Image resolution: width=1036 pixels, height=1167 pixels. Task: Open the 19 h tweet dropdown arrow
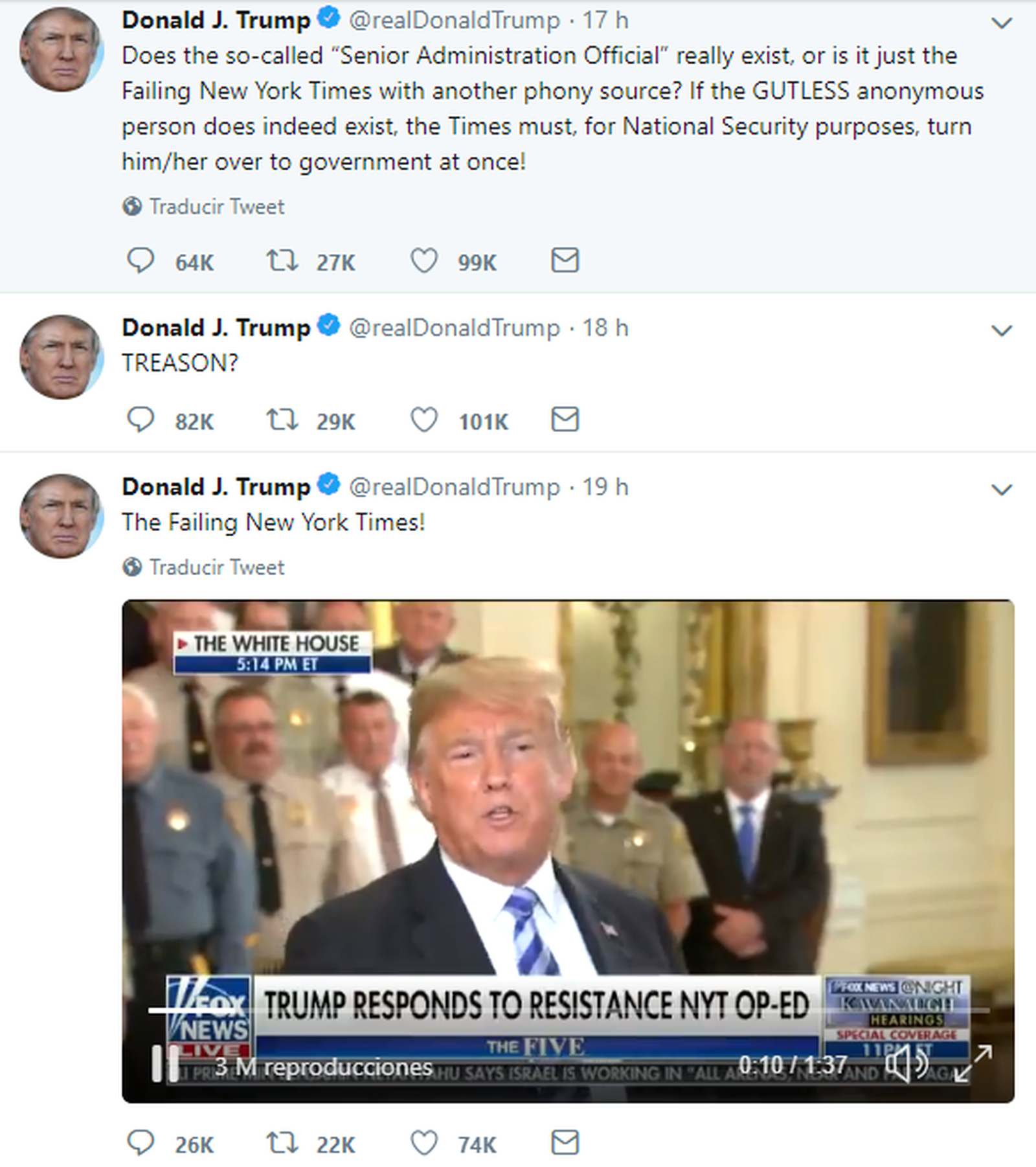coord(1002,490)
